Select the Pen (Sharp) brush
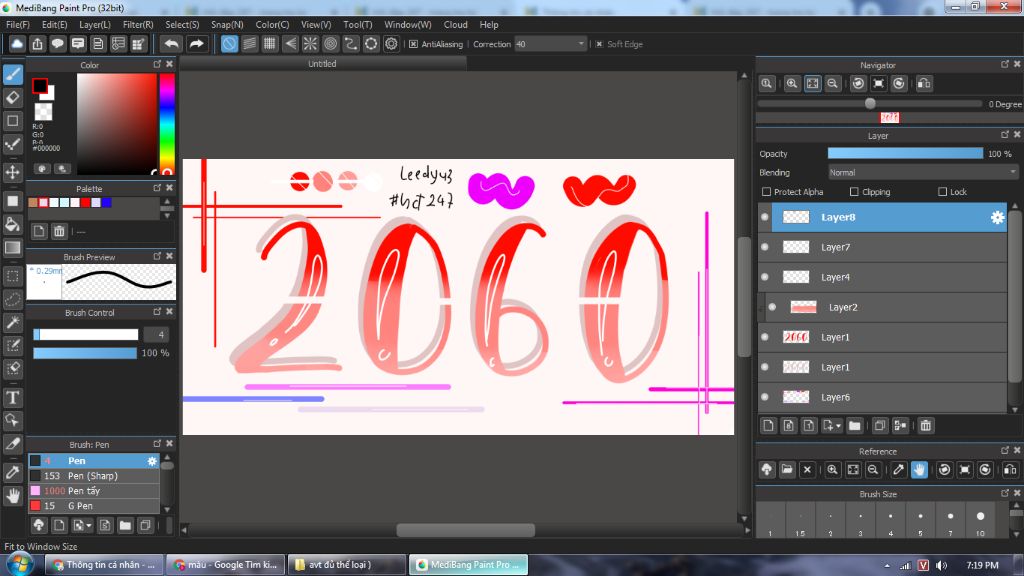The image size is (1024, 576). (x=93, y=475)
